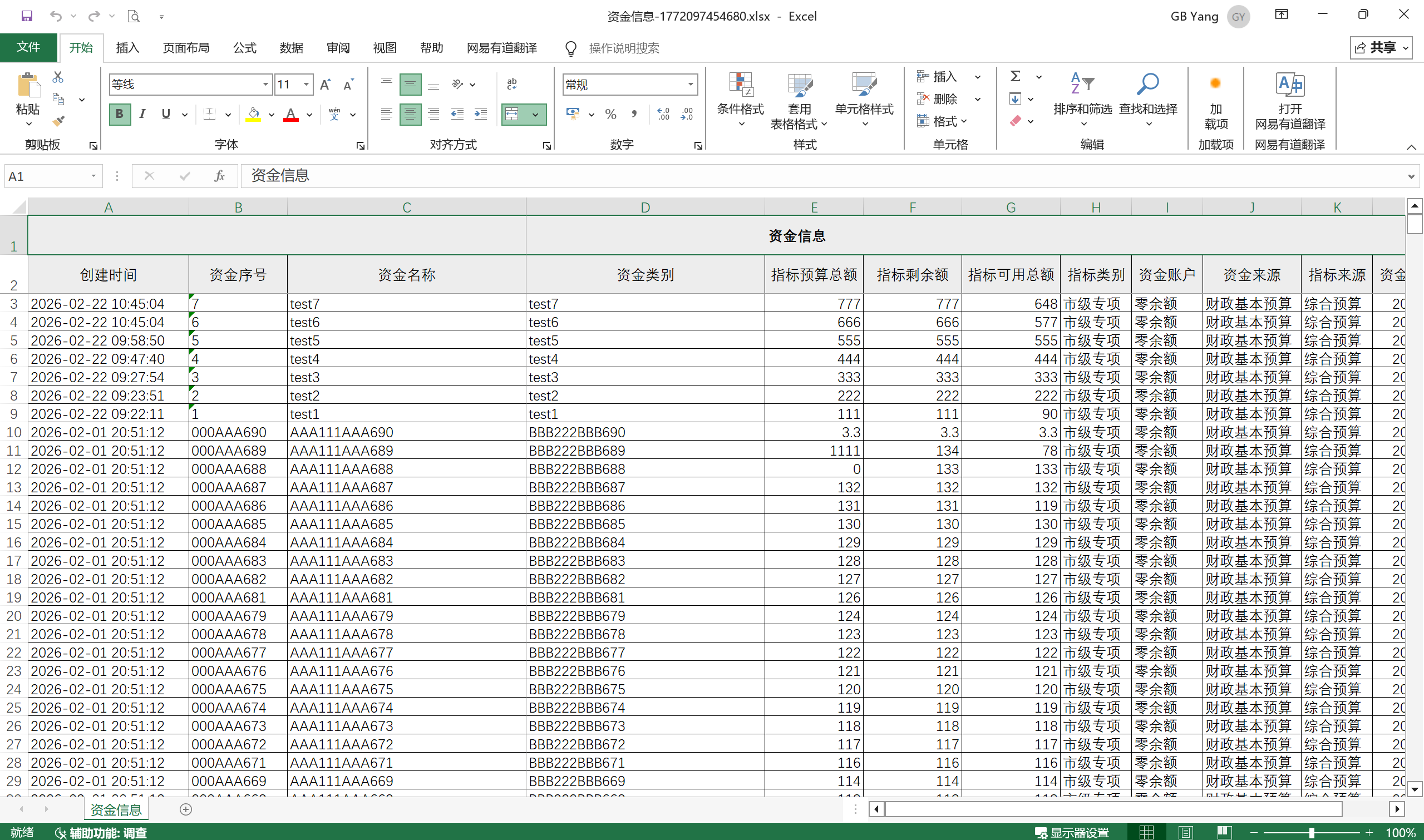Increase decimal places
Image resolution: width=1424 pixels, height=840 pixels.
(664, 115)
